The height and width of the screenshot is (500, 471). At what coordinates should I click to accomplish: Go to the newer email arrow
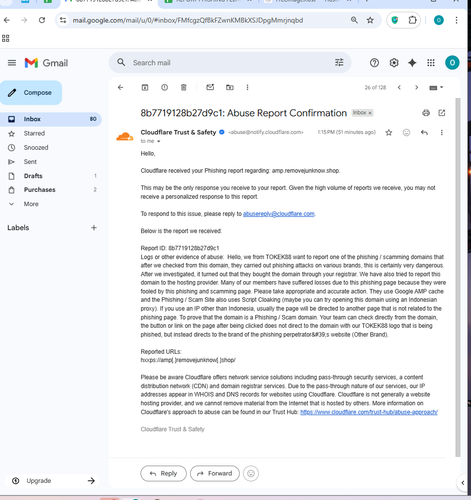[399, 87]
